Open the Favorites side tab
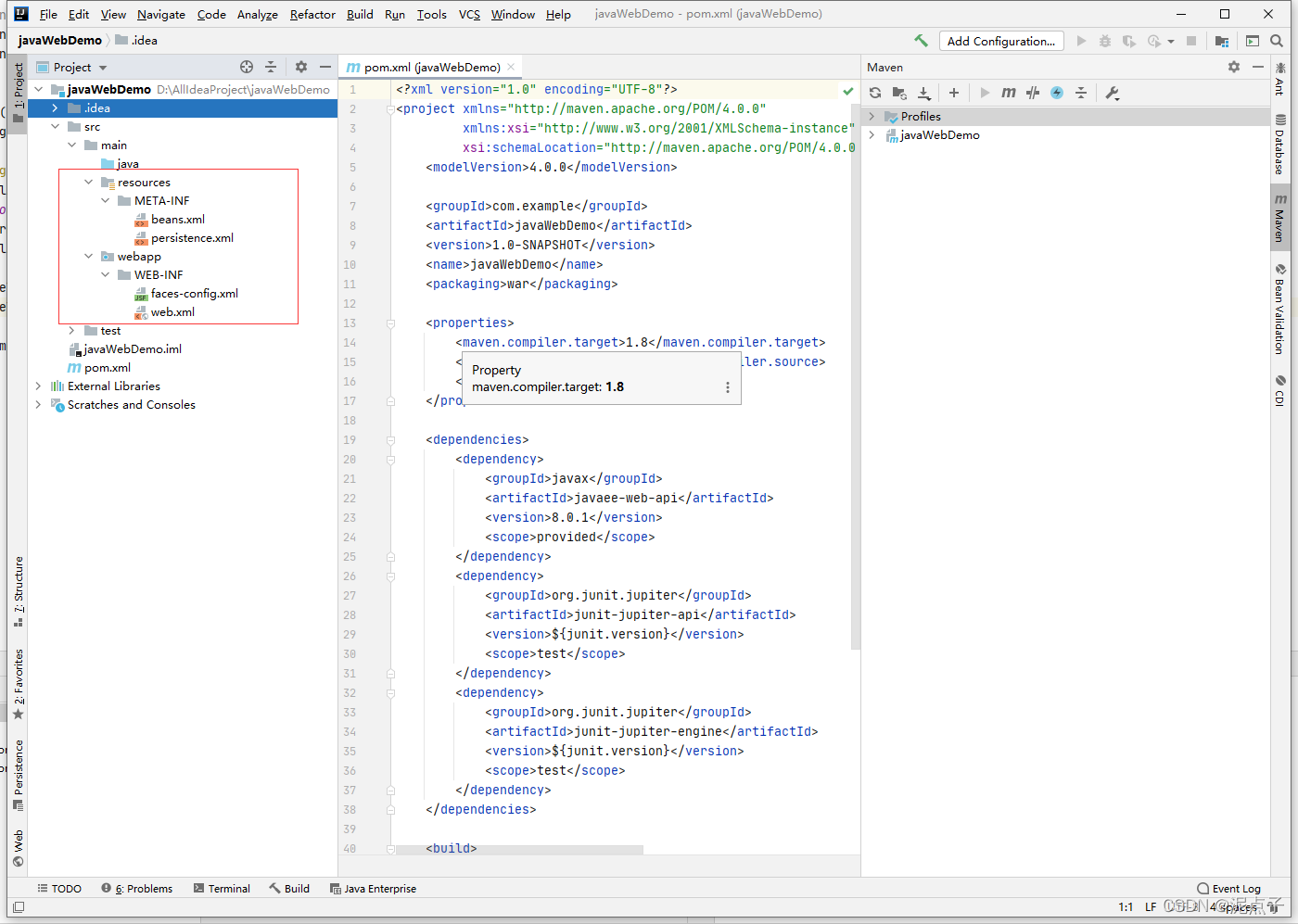Screen dimensions: 1298x924 pos(18,684)
